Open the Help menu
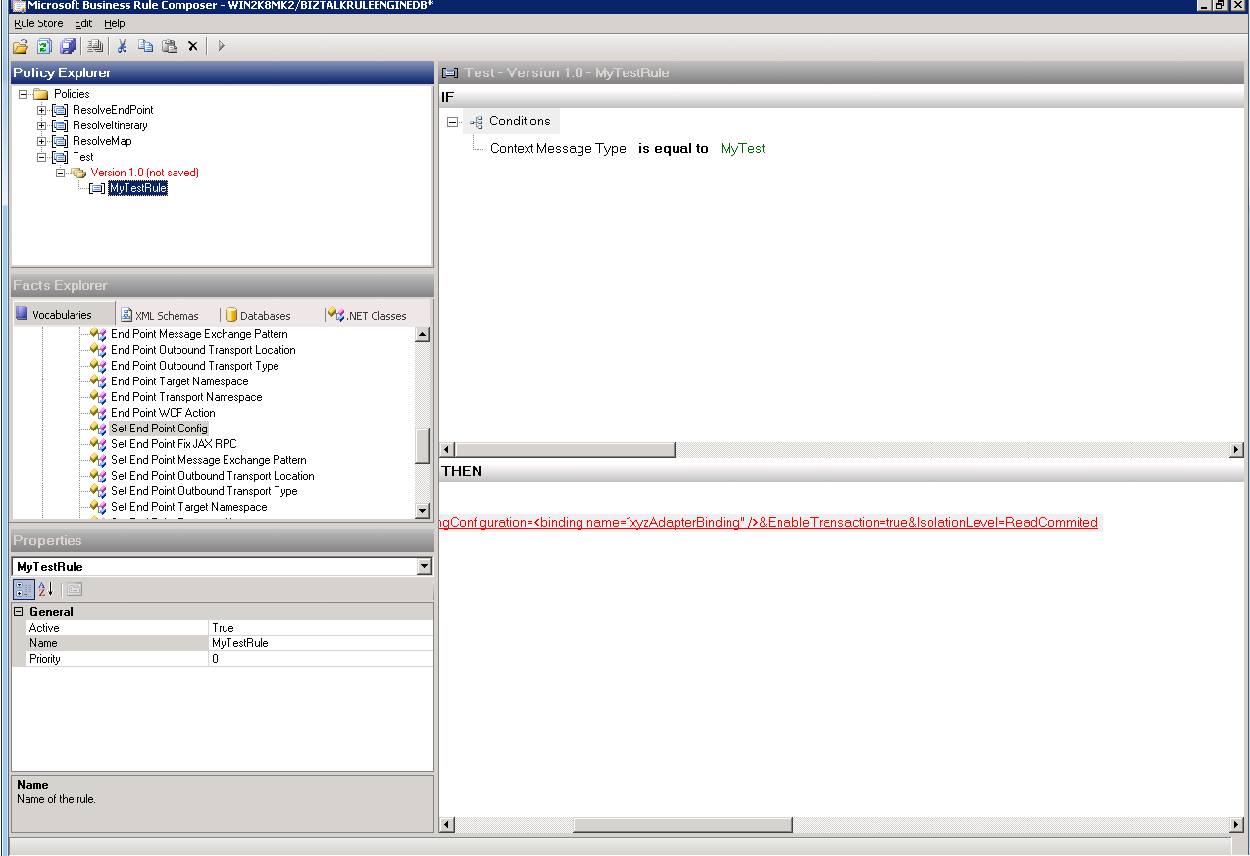 point(115,23)
